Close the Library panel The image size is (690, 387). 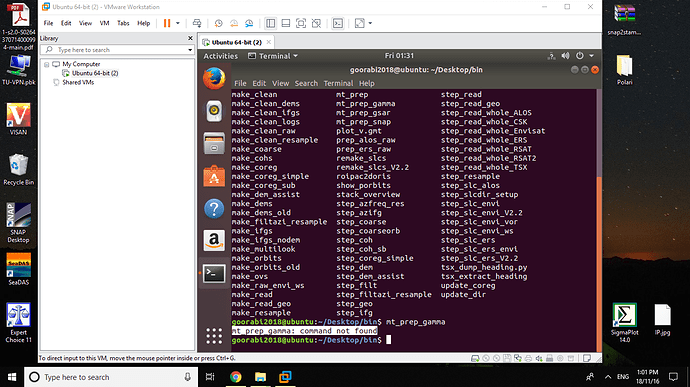190,38
